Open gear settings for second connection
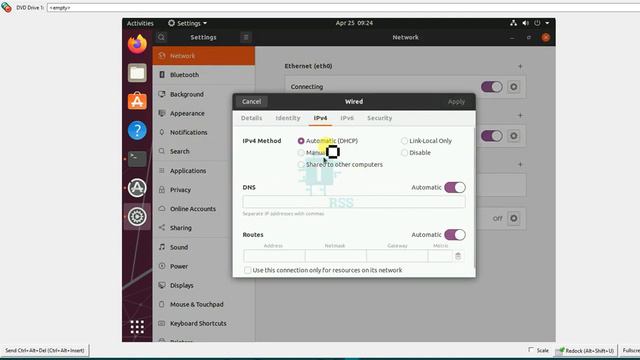 pyautogui.click(x=513, y=136)
